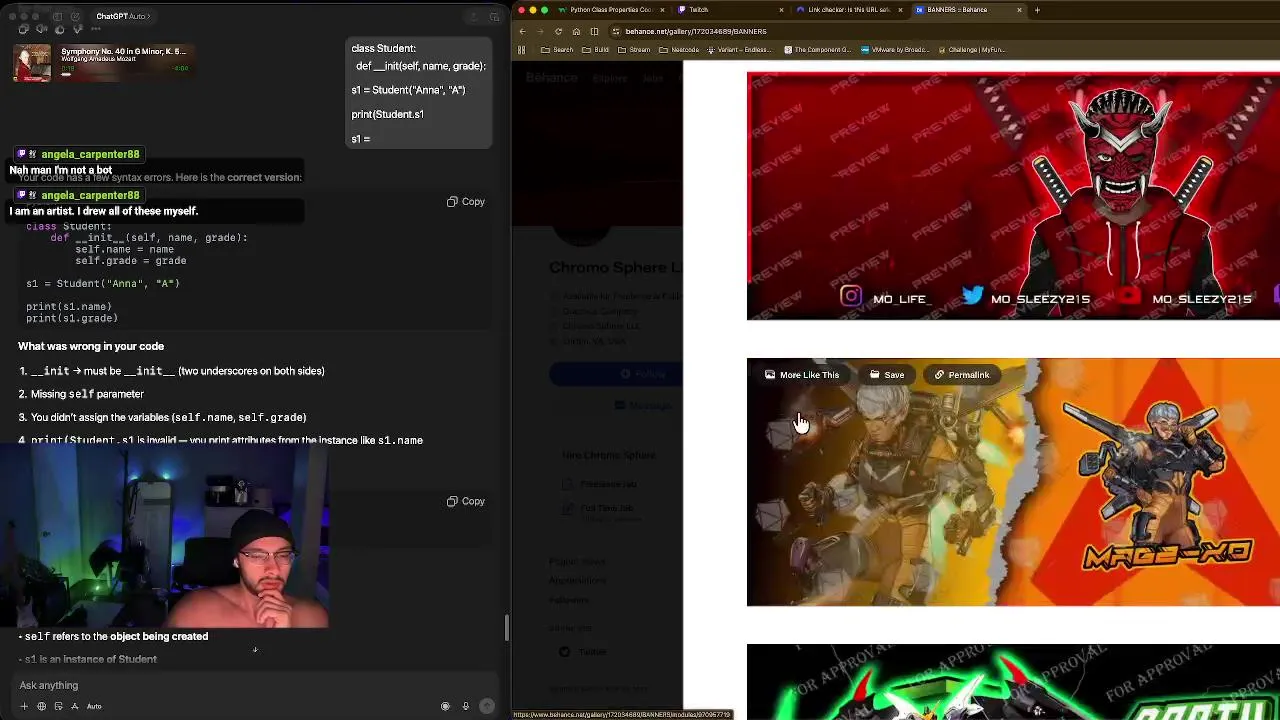The height and width of the screenshot is (720, 1280).
Task: Click the read aloud speaker icon
Action: point(41,29)
